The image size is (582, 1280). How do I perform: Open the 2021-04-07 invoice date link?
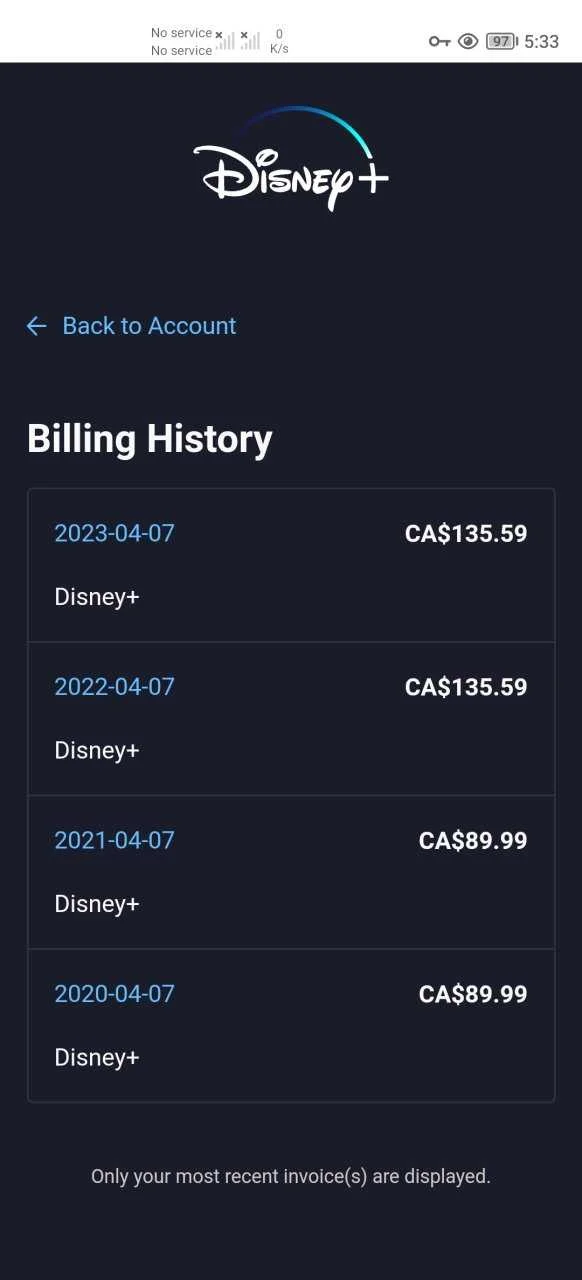(114, 840)
